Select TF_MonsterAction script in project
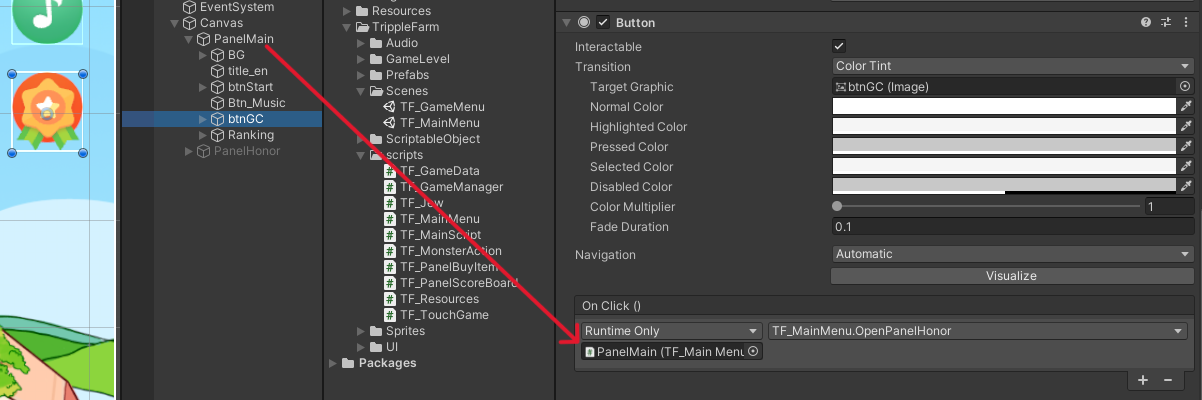 (451, 251)
